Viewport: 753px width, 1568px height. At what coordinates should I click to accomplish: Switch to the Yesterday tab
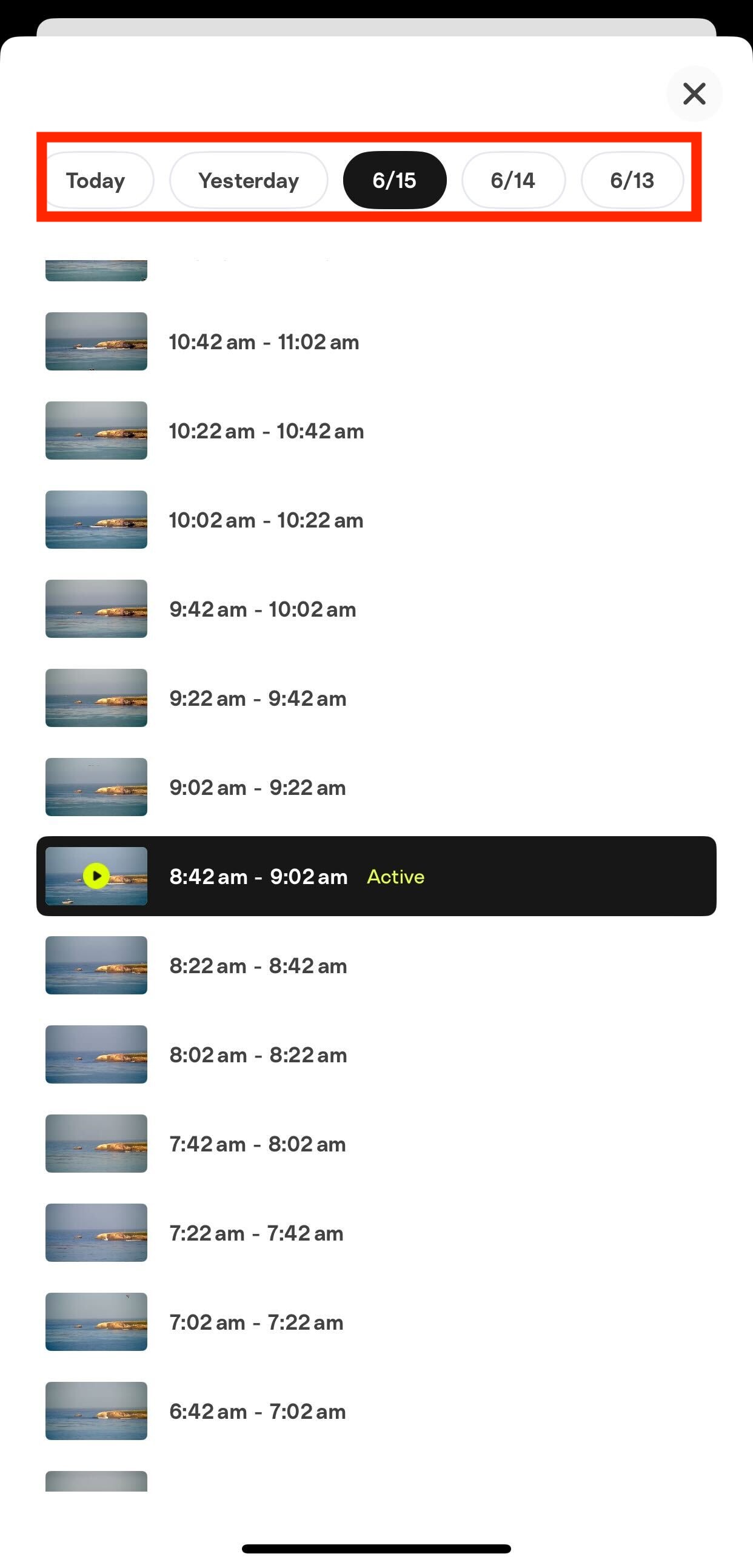pyautogui.click(x=249, y=180)
